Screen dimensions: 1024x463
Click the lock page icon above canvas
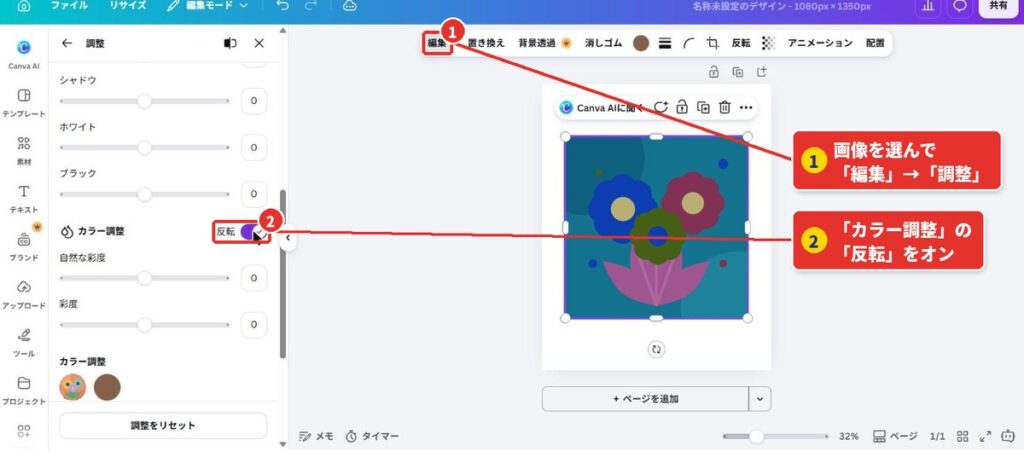tap(714, 72)
